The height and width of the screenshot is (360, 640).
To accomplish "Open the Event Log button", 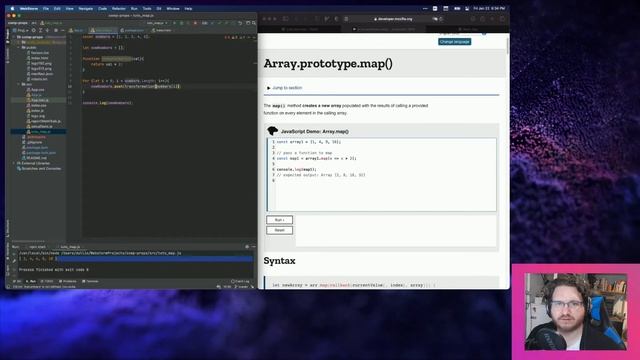I will tap(240, 281).
